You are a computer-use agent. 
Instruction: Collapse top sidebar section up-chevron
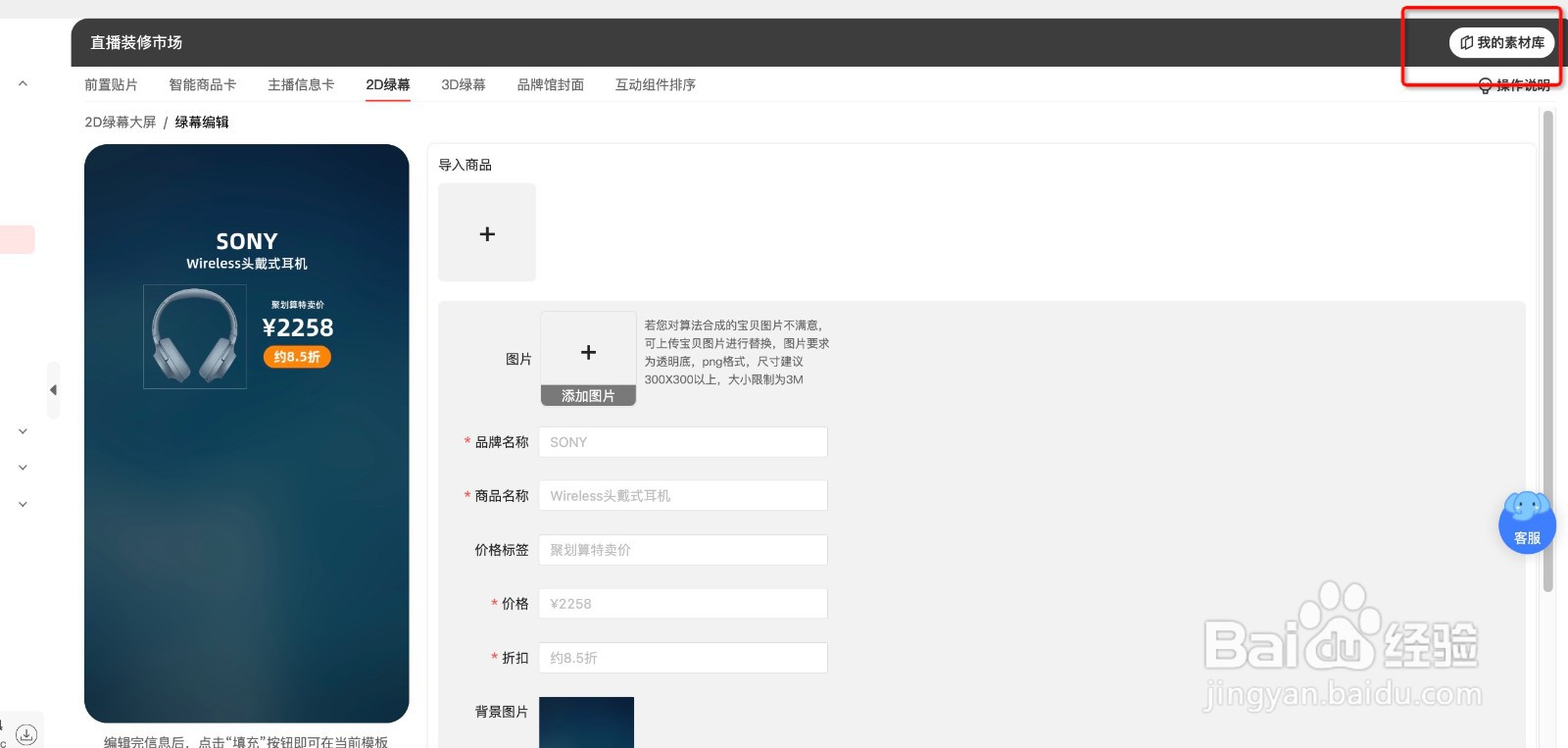(x=23, y=84)
